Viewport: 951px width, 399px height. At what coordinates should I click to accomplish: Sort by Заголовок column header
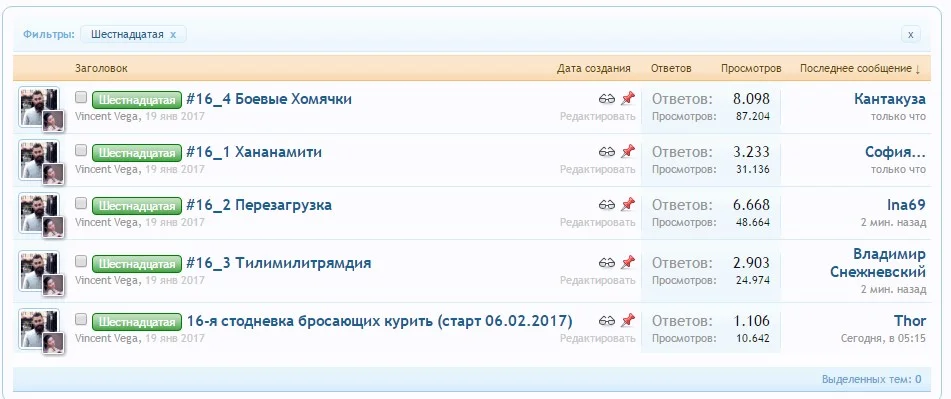click(x=101, y=69)
